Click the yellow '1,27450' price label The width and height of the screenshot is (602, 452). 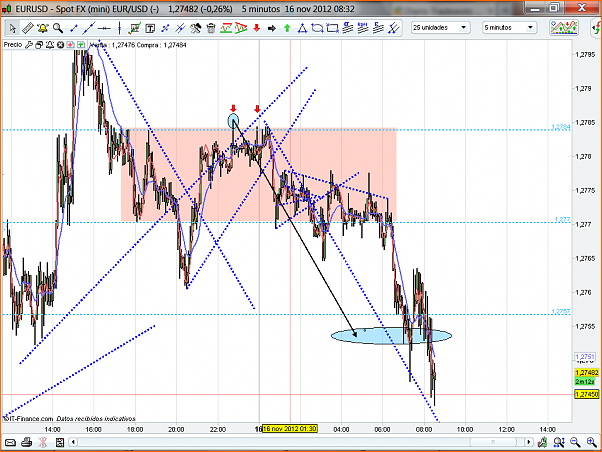click(586, 394)
